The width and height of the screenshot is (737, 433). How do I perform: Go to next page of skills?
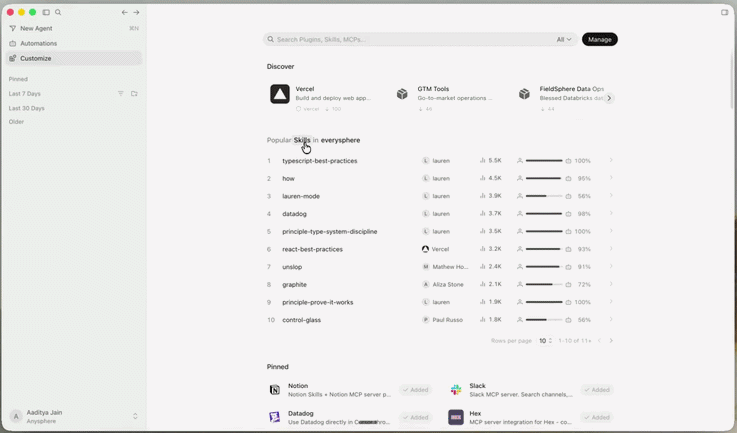611,341
